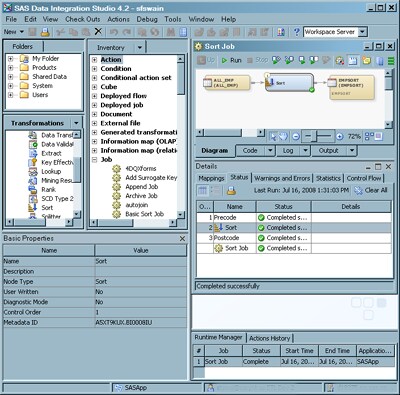This screenshot has width=400, height=395.
Task: Close the Basic Properties panel
Action: point(182,239)
